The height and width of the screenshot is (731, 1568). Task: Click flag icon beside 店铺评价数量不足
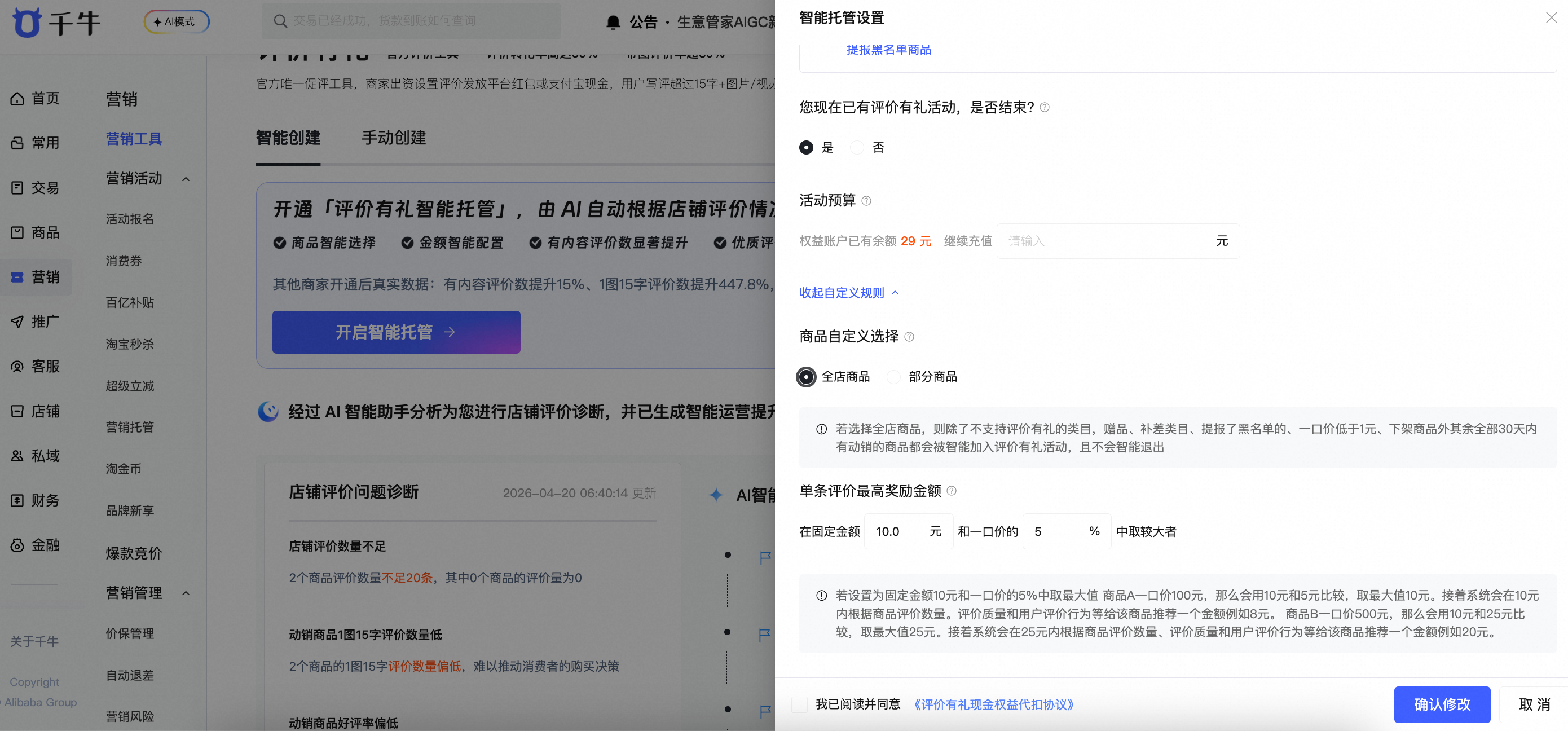pos(766,557)
